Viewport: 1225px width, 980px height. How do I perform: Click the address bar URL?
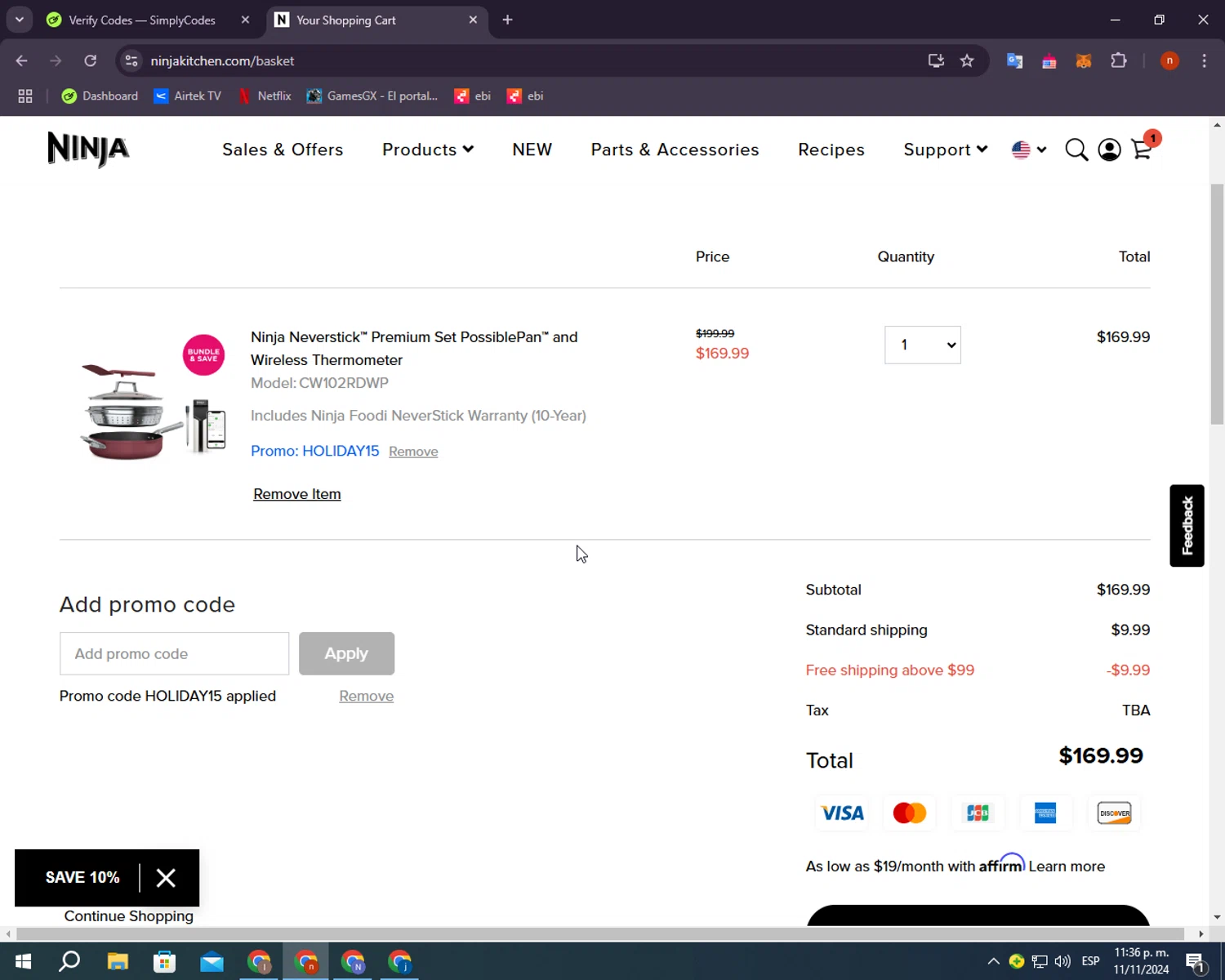(x=222, y=61)
